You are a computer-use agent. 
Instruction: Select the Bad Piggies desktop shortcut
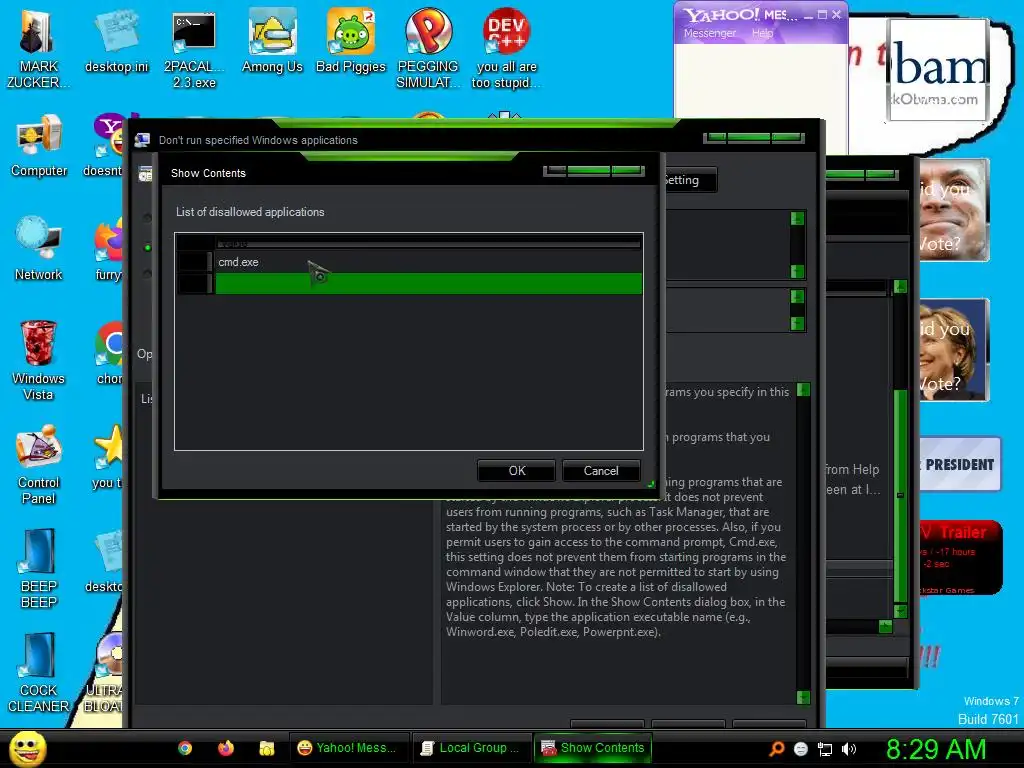[351, 41]
